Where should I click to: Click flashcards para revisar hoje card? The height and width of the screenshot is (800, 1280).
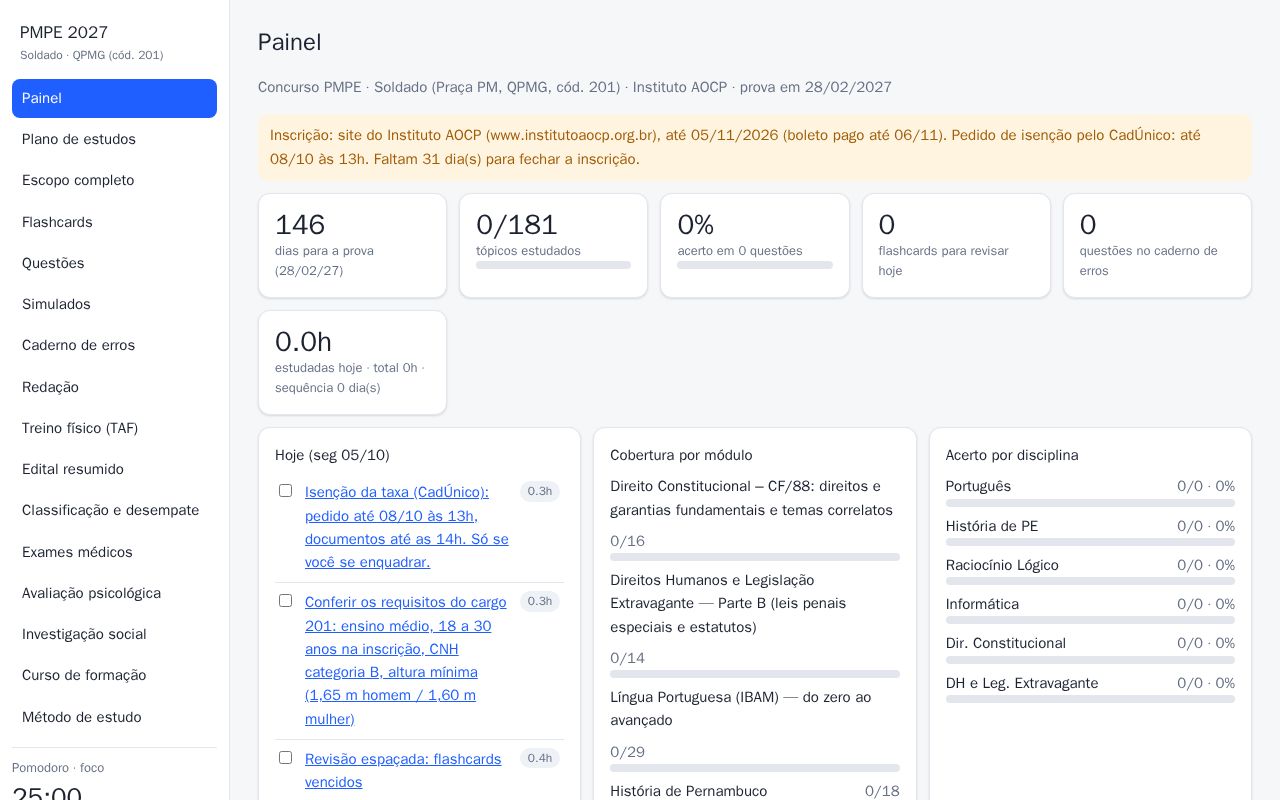click(956, 246)
